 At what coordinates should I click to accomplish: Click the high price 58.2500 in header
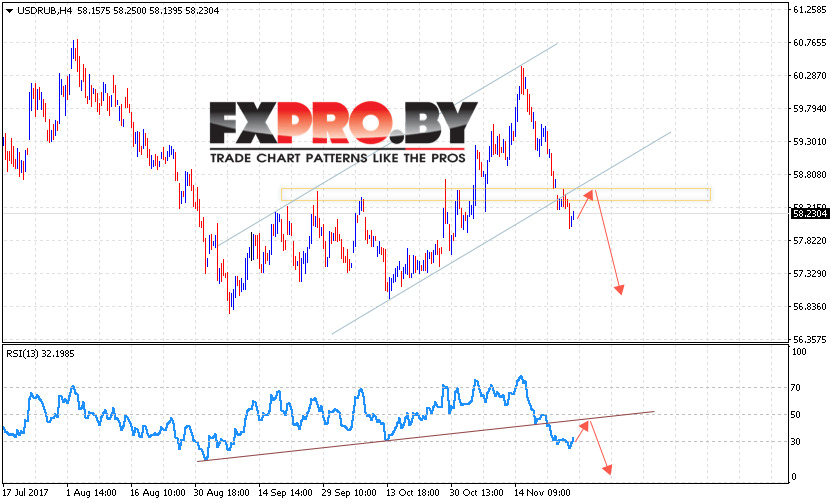129,11
